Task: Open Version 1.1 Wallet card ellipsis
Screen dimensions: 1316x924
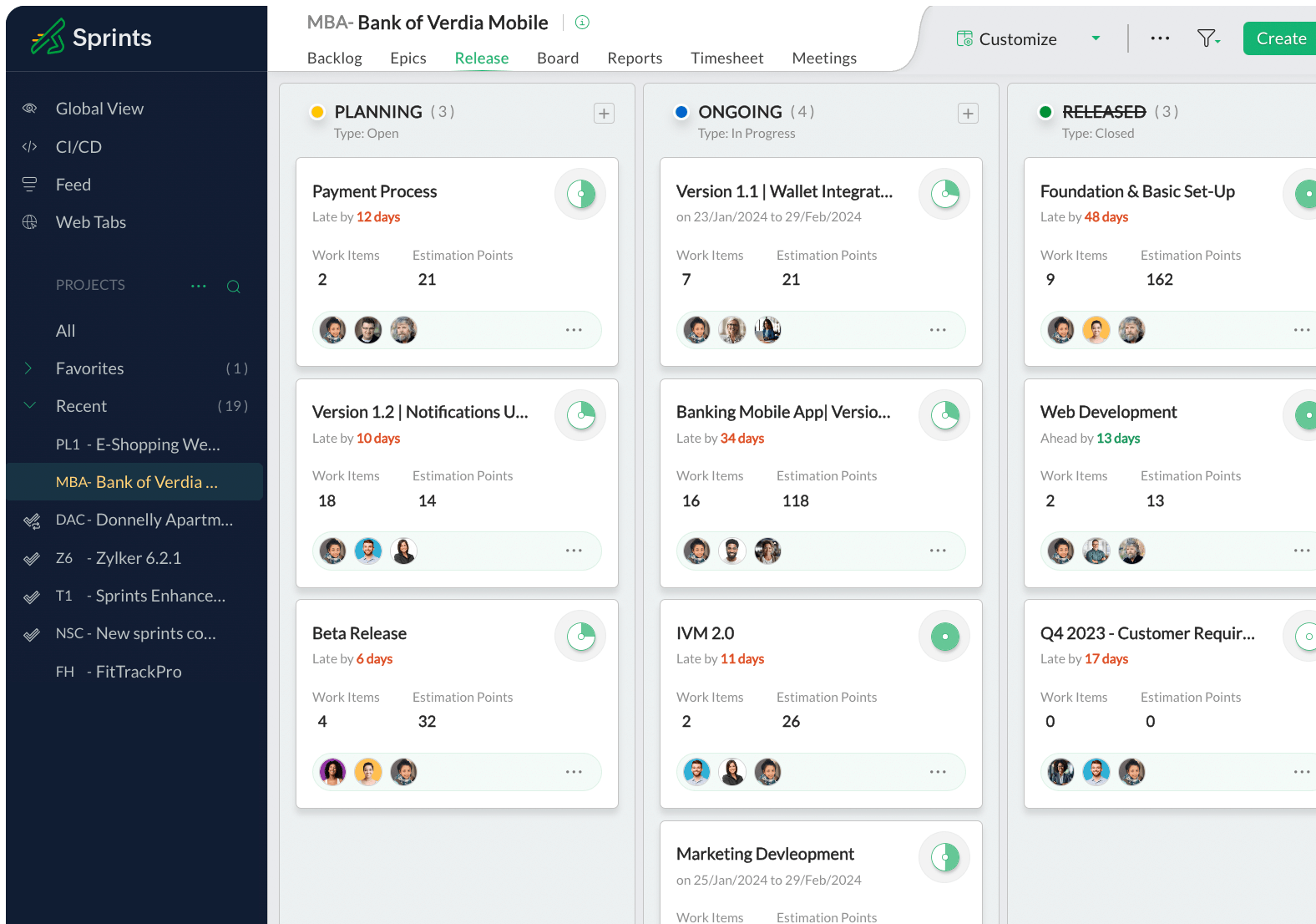Action: (938, 330)
